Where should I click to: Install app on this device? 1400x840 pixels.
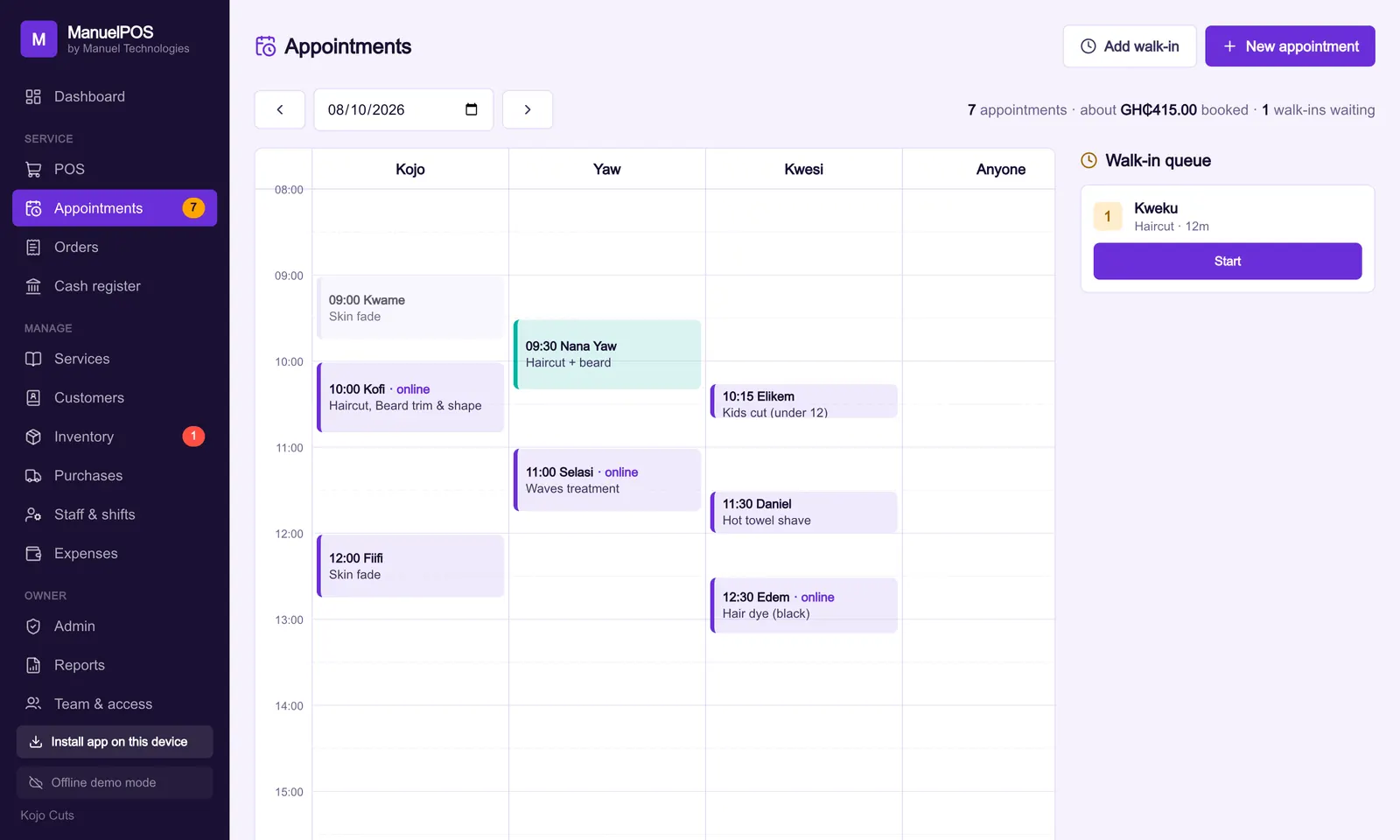[115, 742]
